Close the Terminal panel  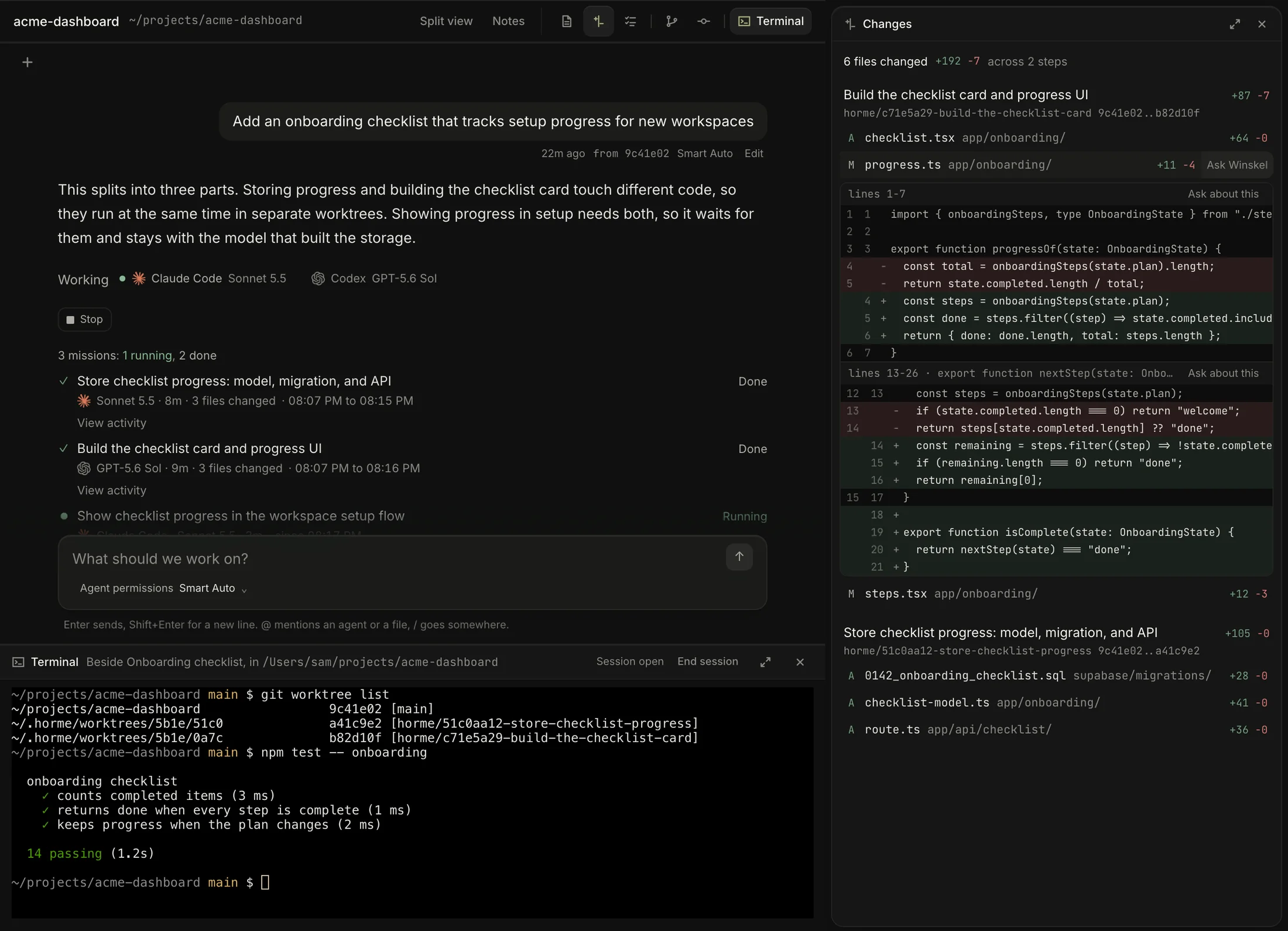click(800, 662)
